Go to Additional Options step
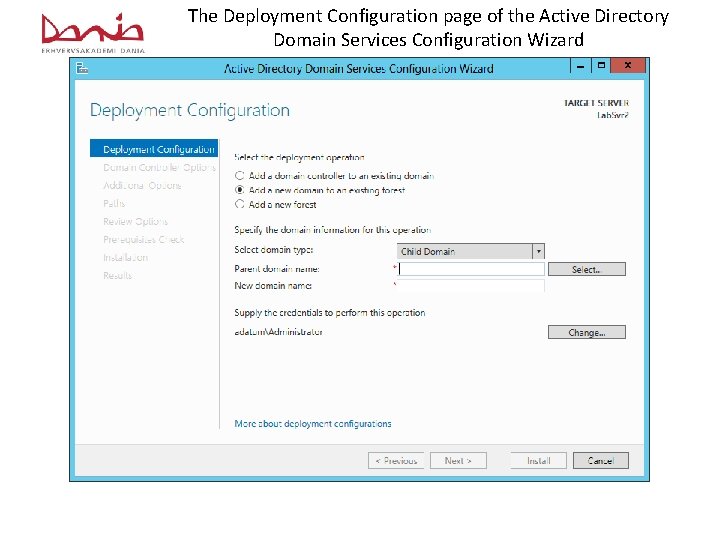This screenshot has height=540, width=720. point(142,186)
